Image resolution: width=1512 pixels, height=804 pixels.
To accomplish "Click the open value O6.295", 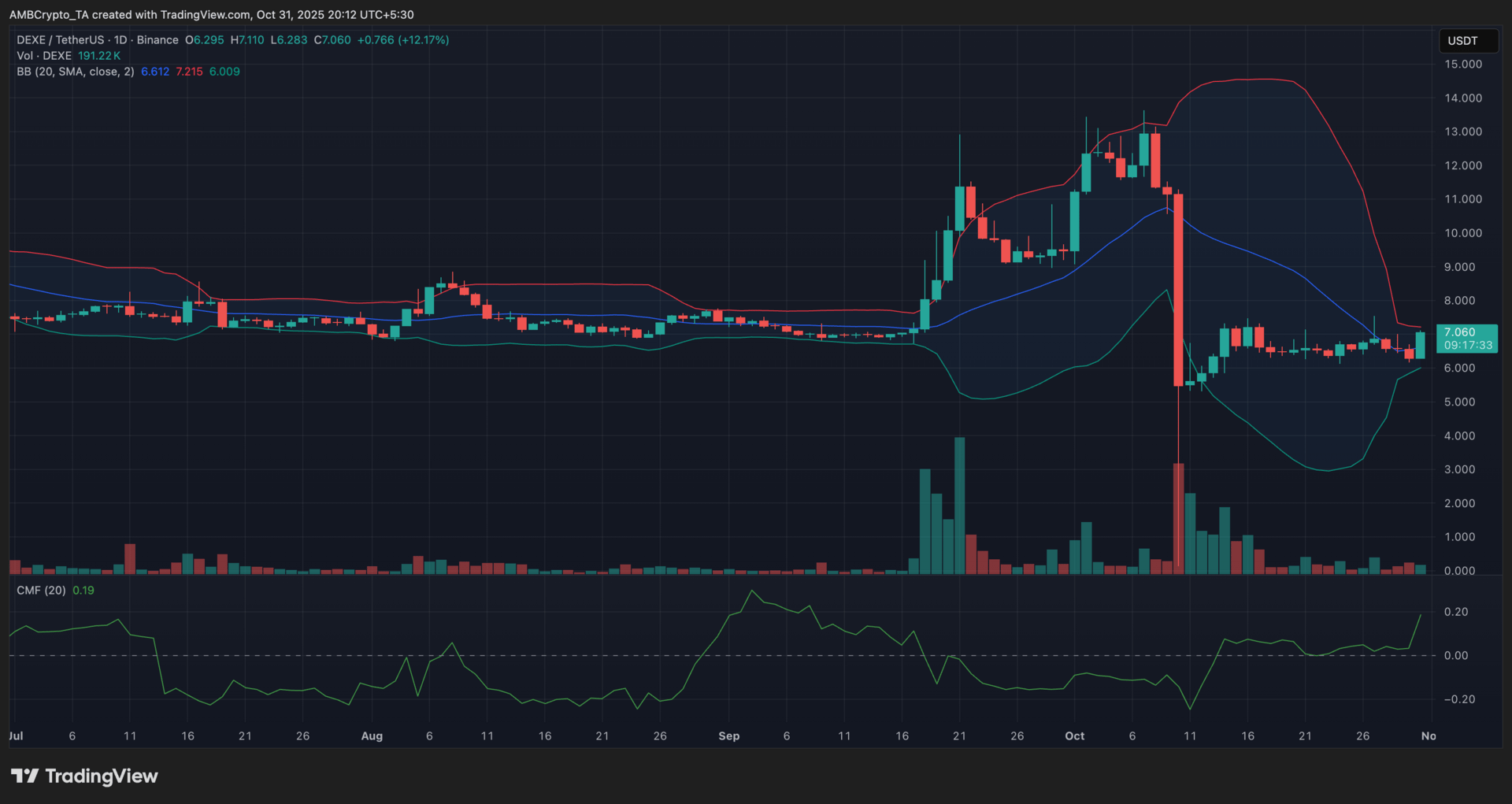I will (205, 40).
